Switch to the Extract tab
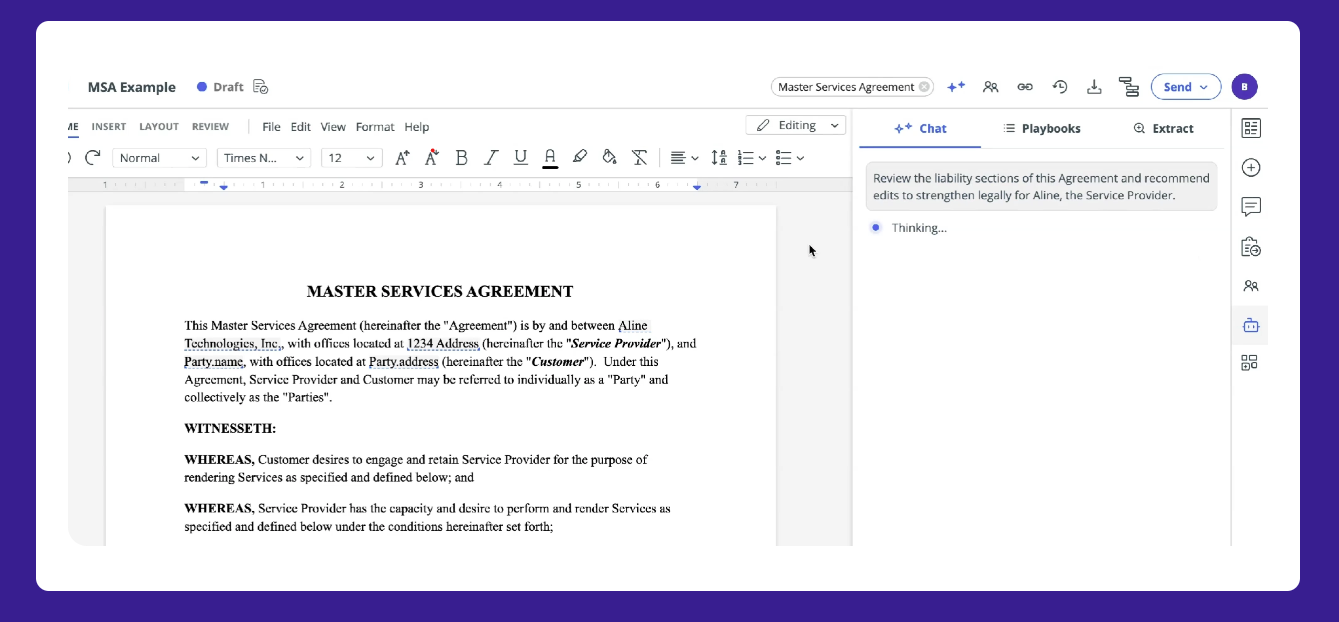 [1163, 128]
